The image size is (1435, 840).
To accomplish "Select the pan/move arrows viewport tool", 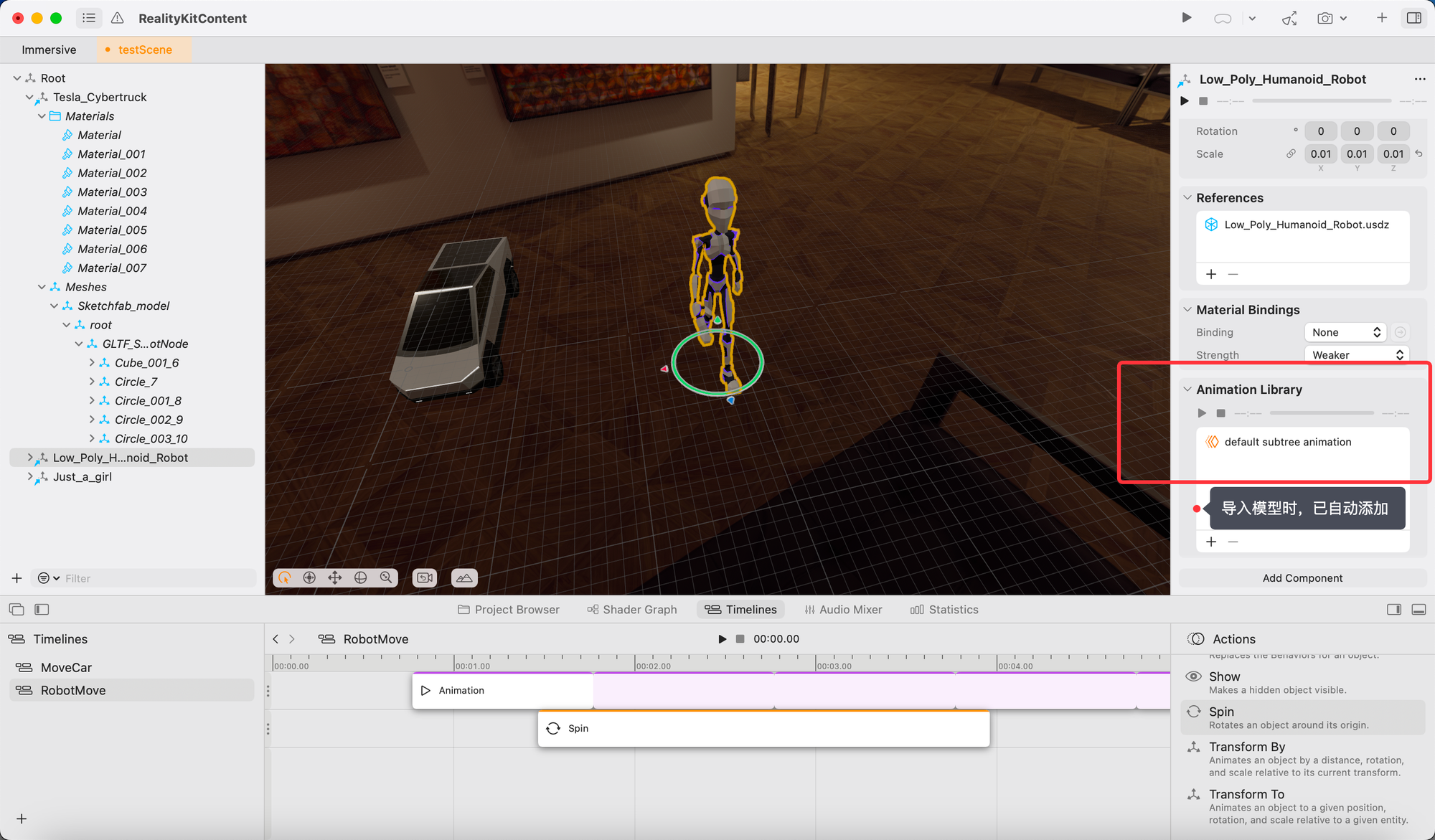I will click(x=335, y=578).
